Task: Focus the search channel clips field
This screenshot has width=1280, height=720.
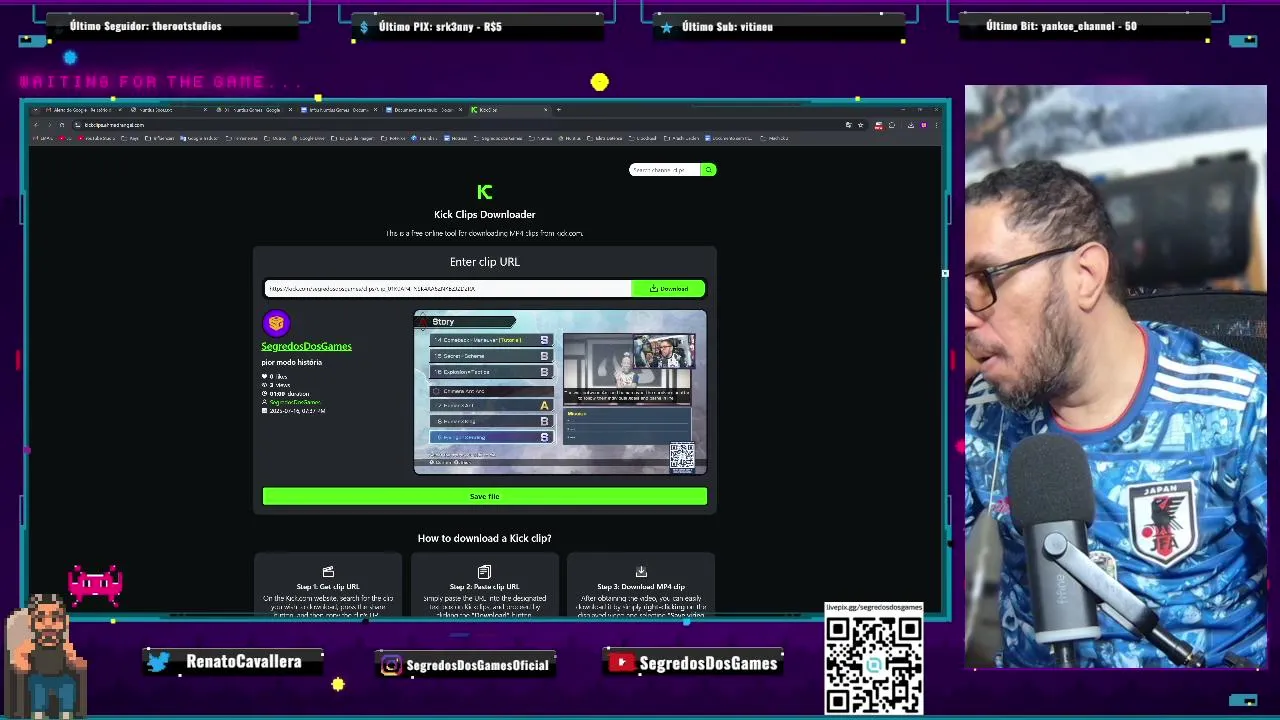Action: pos(665,170)
